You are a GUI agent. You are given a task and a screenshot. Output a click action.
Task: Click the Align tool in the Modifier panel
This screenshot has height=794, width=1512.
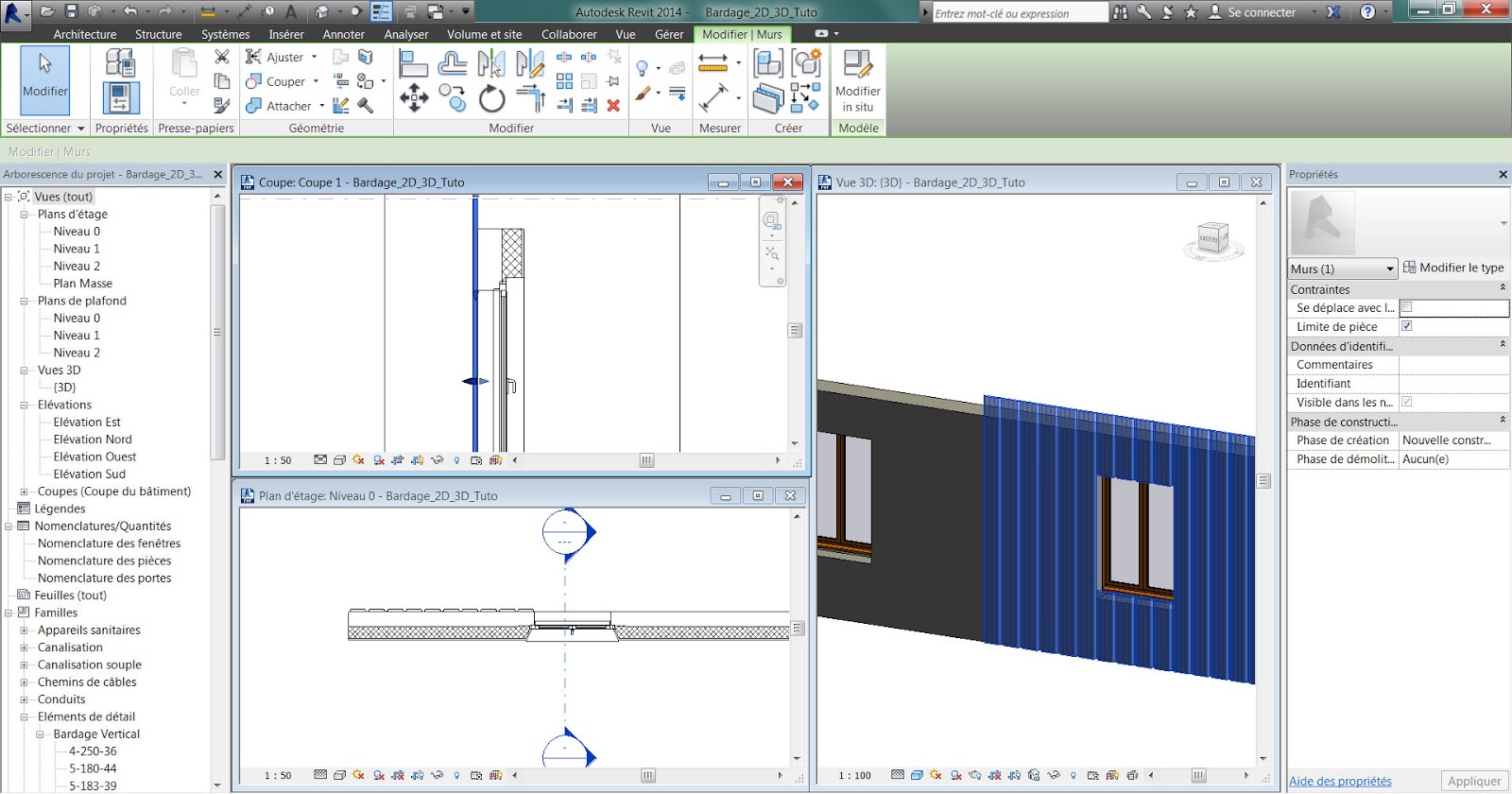click(x=413, y=65)
